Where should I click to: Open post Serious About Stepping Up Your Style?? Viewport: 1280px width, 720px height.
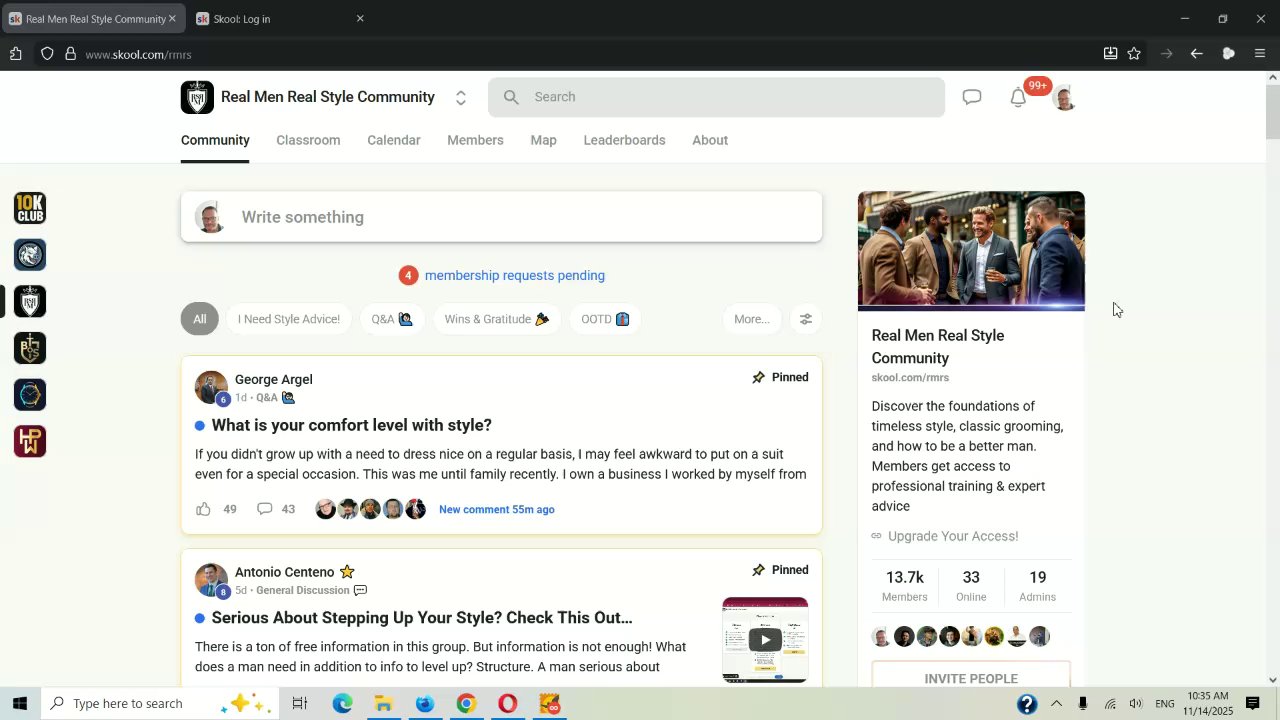[x=422, y=618]
